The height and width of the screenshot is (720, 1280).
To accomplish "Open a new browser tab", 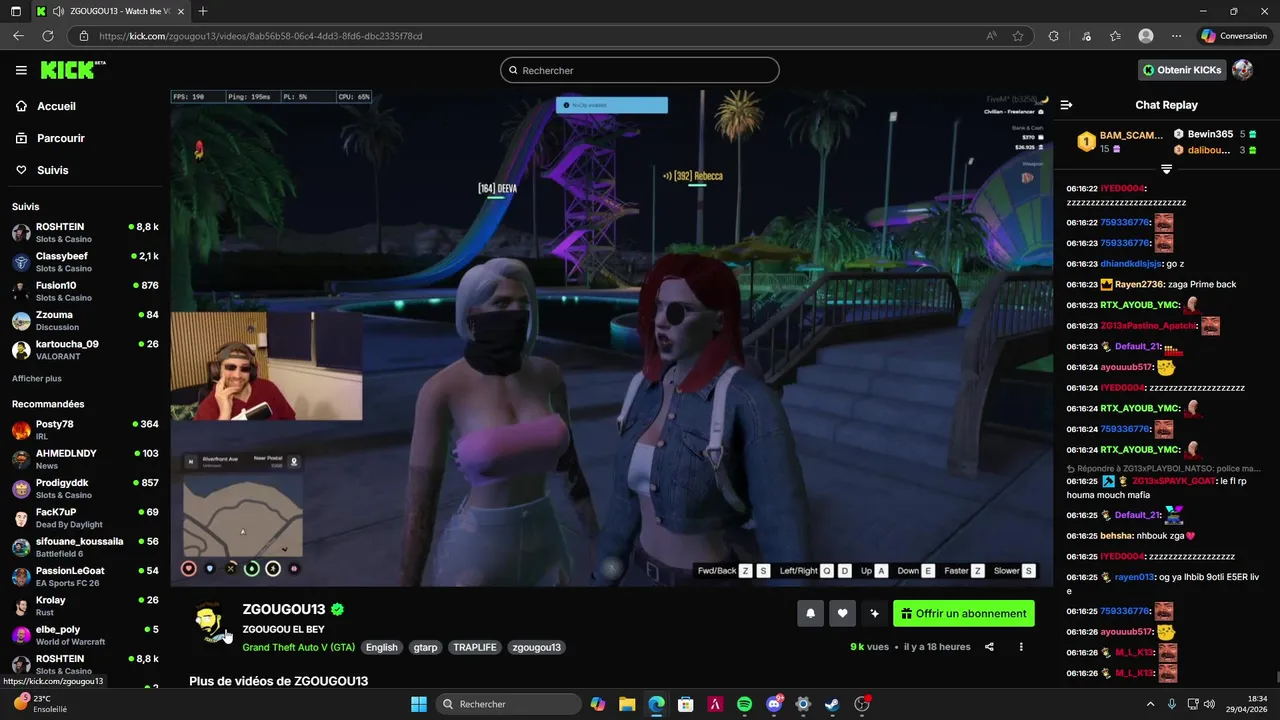I will click(x=203, y=11).
